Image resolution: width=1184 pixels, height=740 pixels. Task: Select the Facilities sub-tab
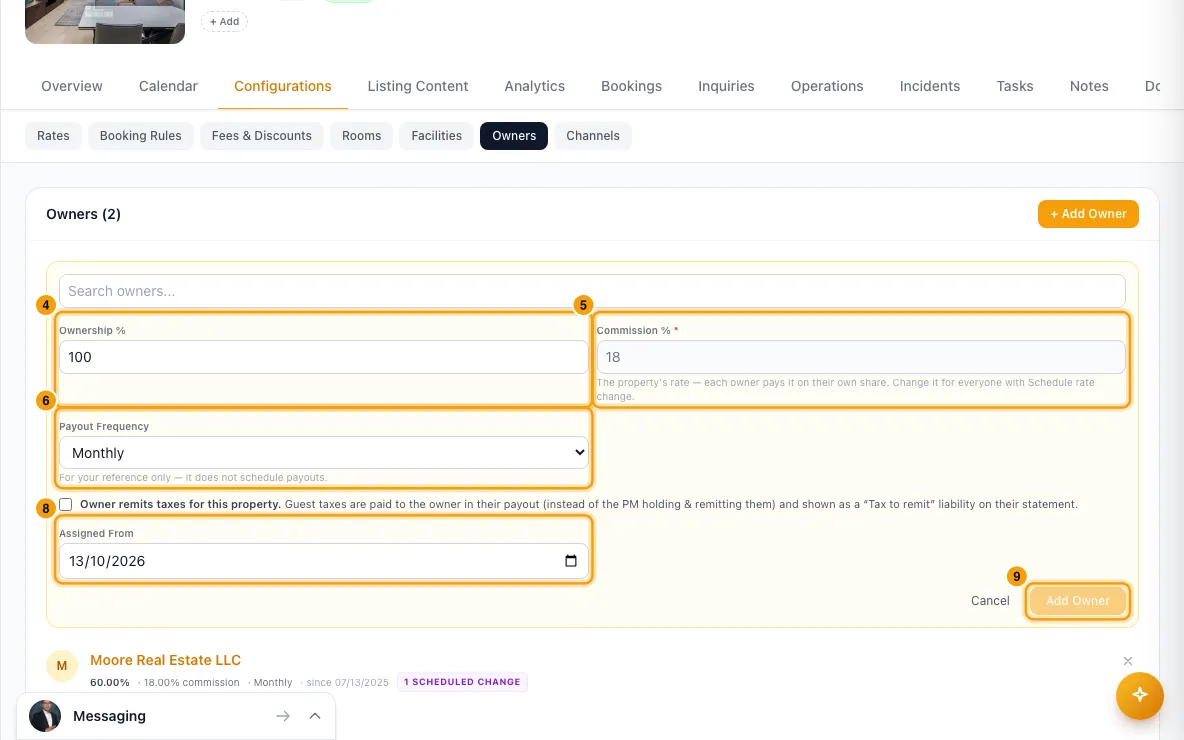pyautogui.click(x=436, y=136)
